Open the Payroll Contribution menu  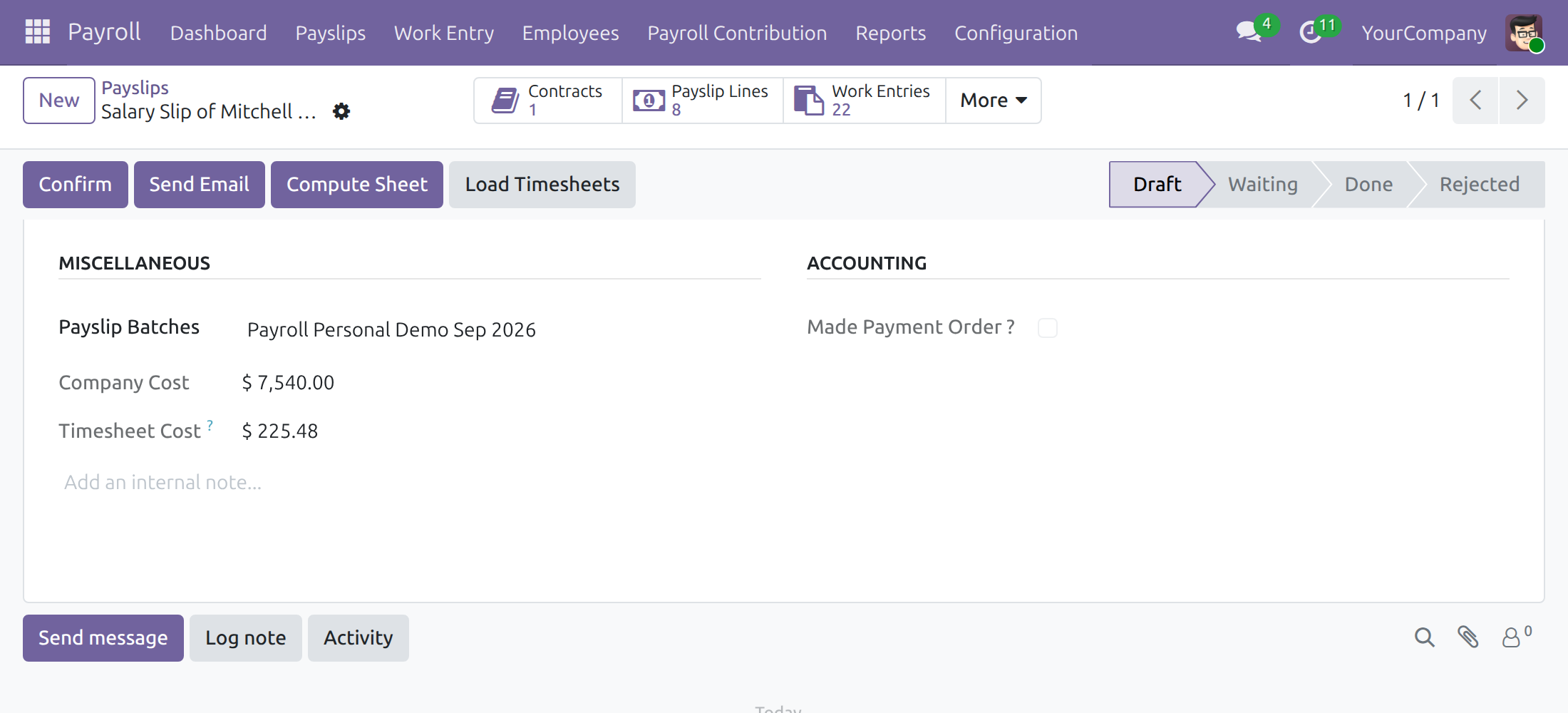click(x=738, y=33)
